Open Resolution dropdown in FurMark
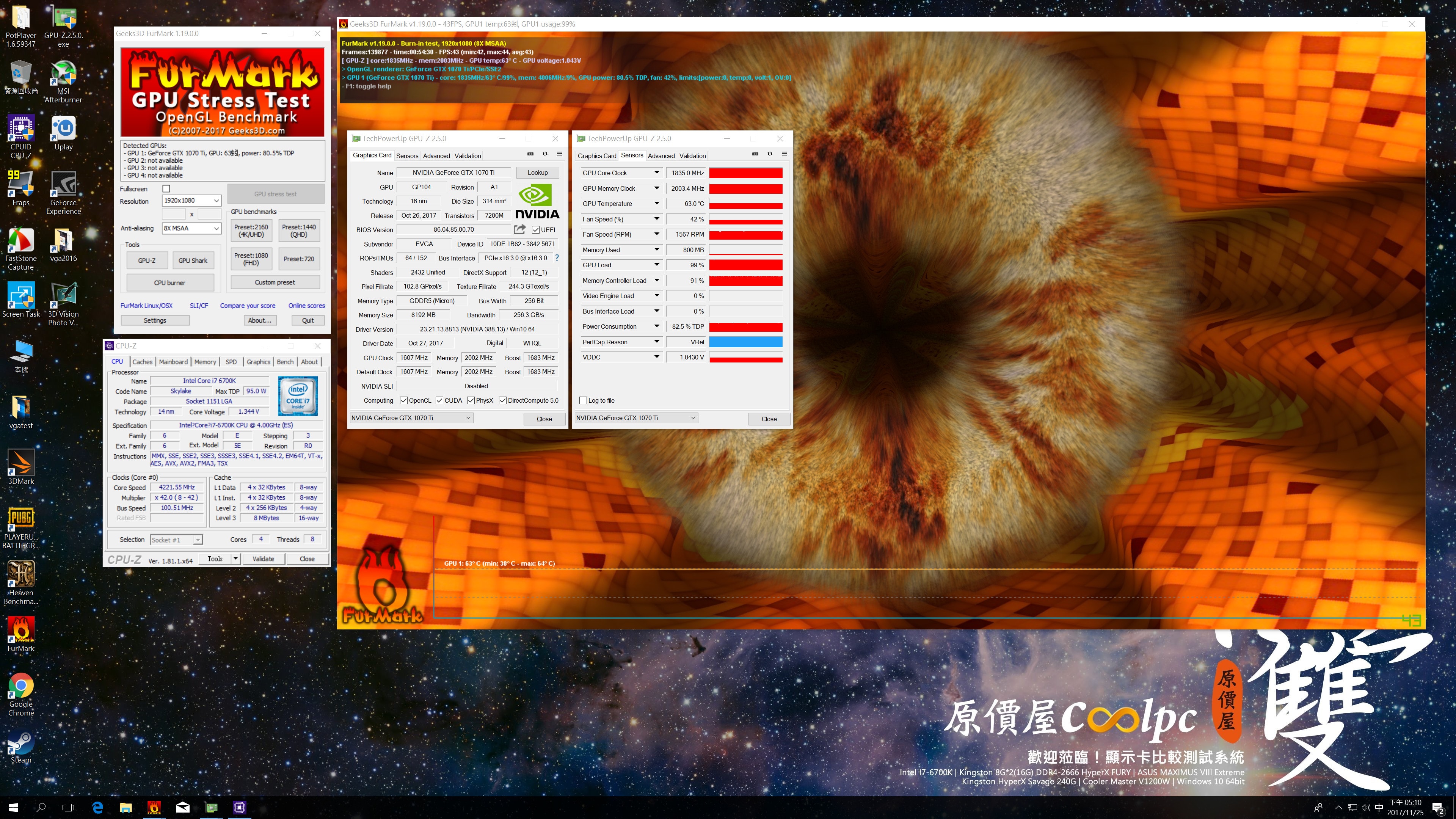This screenshot has height=819, width=1456. [191, 201]
